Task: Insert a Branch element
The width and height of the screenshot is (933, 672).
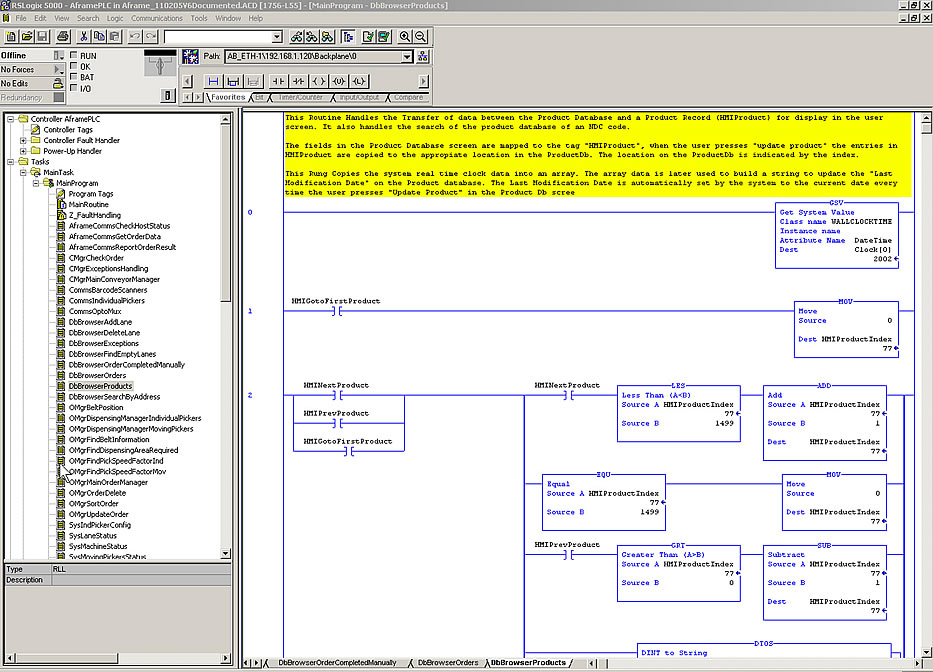Action: click(x=233, y=81)
